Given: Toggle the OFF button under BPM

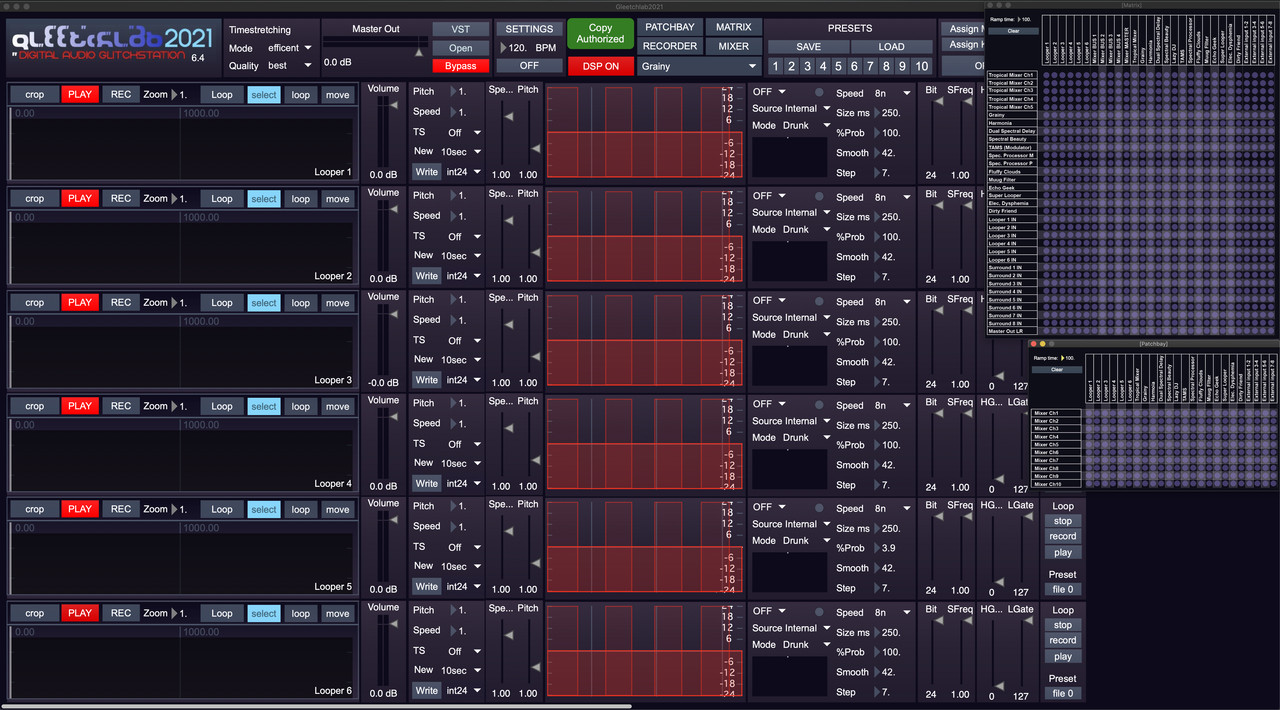Looking at the screenshot, I should click(x=529, y=66).
